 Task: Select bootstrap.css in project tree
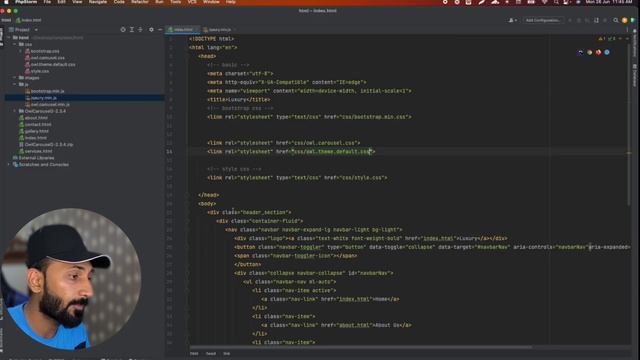click(x=42, y=51)
